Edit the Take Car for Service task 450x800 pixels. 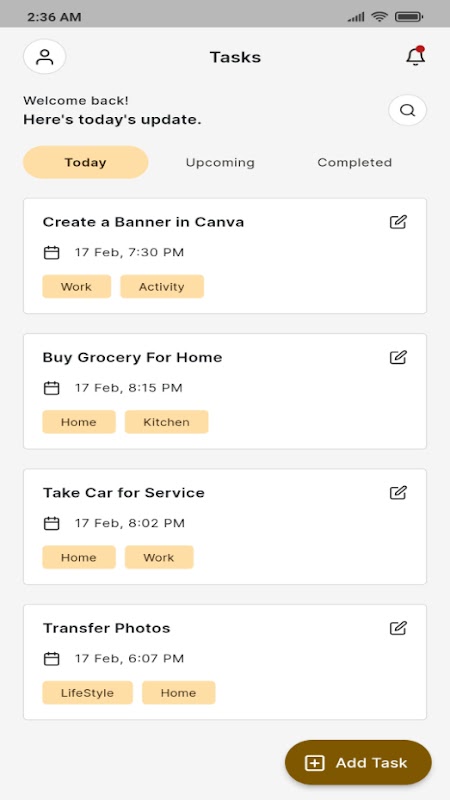pyautogui.click(x=398, y=492)
